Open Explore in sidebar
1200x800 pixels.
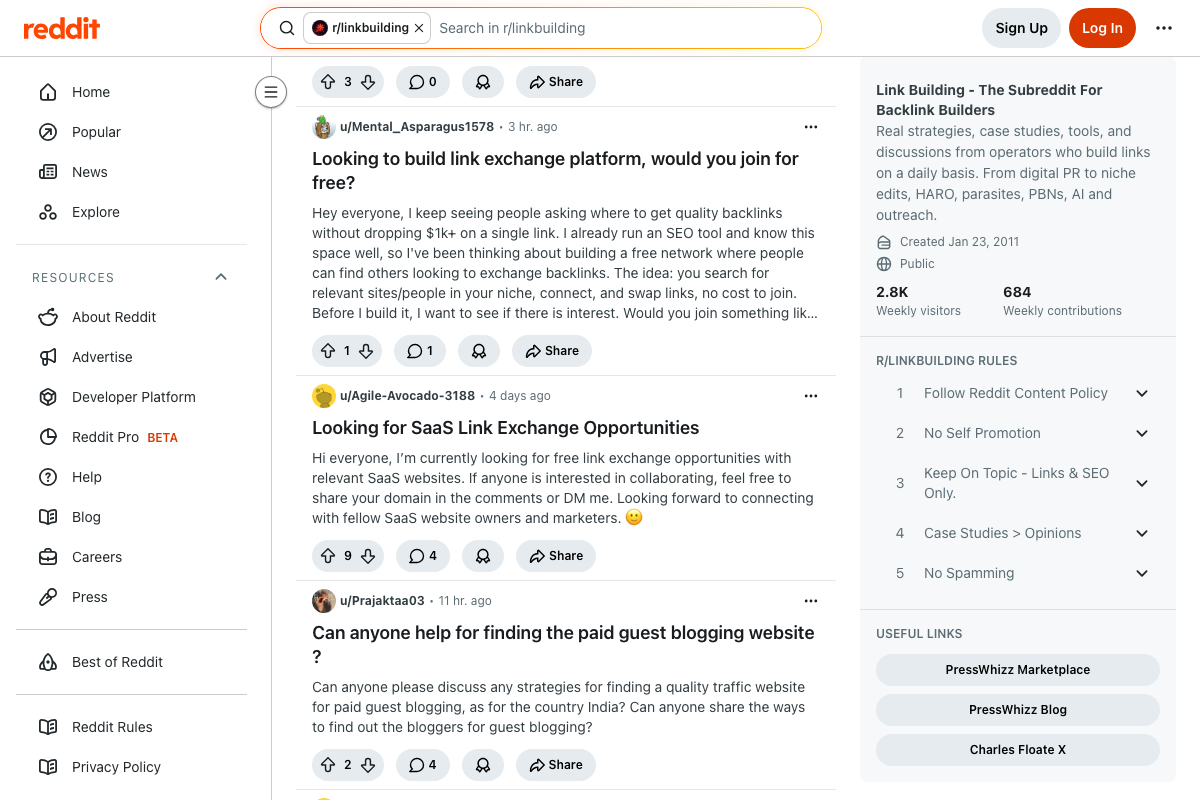coord(131,212)
